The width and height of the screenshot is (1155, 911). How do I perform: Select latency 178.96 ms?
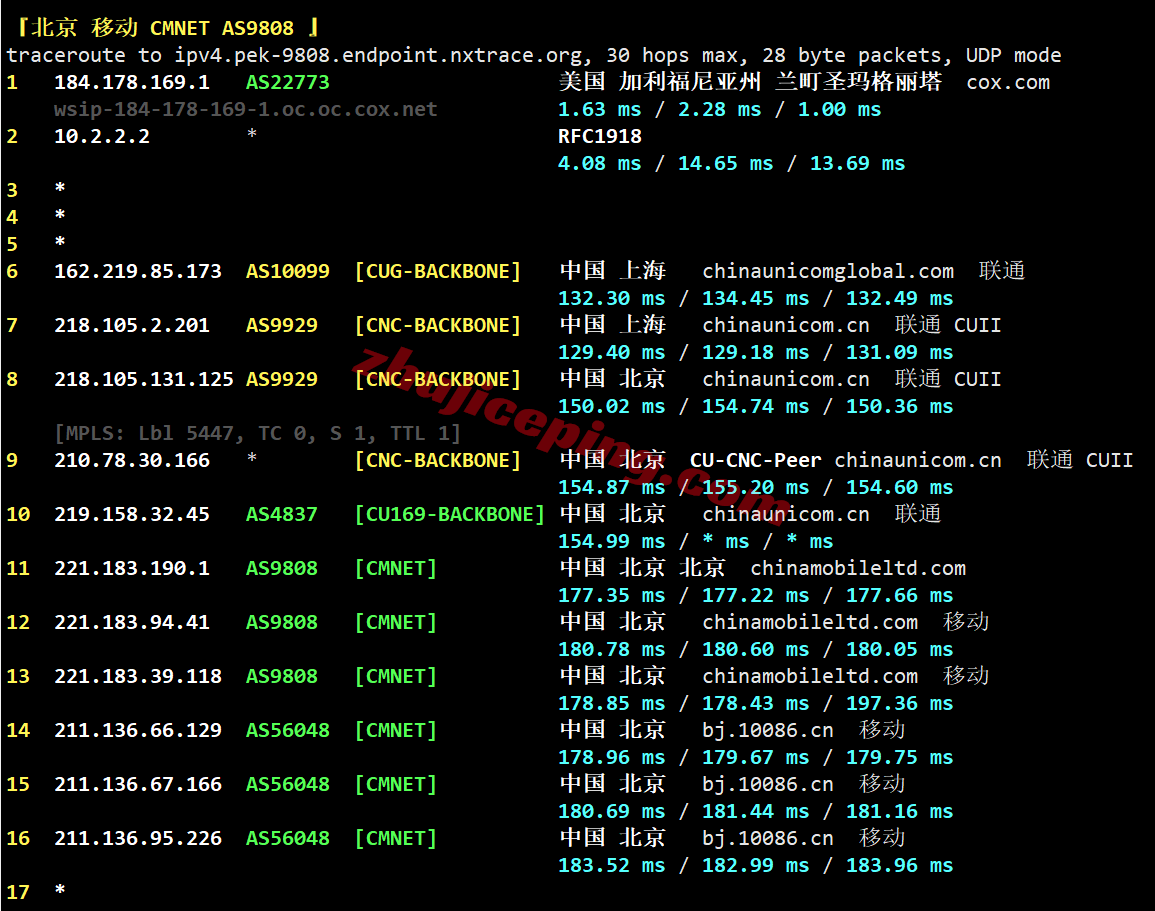point(611,757)
